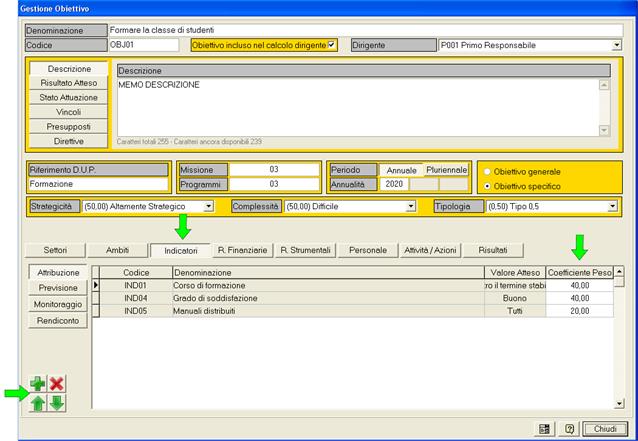638x441 pixels.
Task: Select the 'Obiettivo generale' radio option
Action: (488, 171)
